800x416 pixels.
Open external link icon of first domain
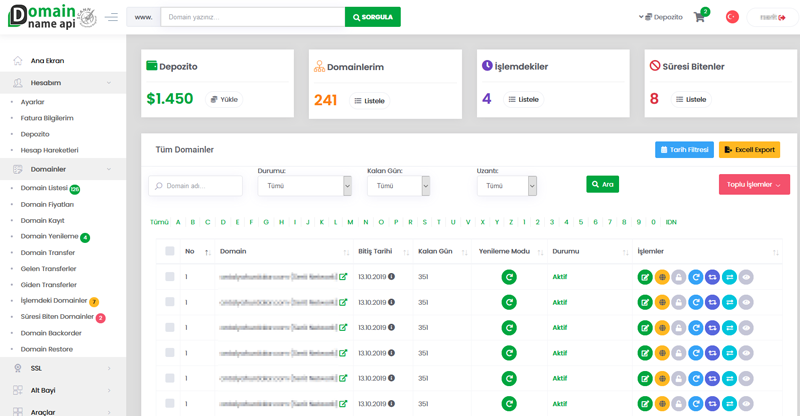[343, 277]
